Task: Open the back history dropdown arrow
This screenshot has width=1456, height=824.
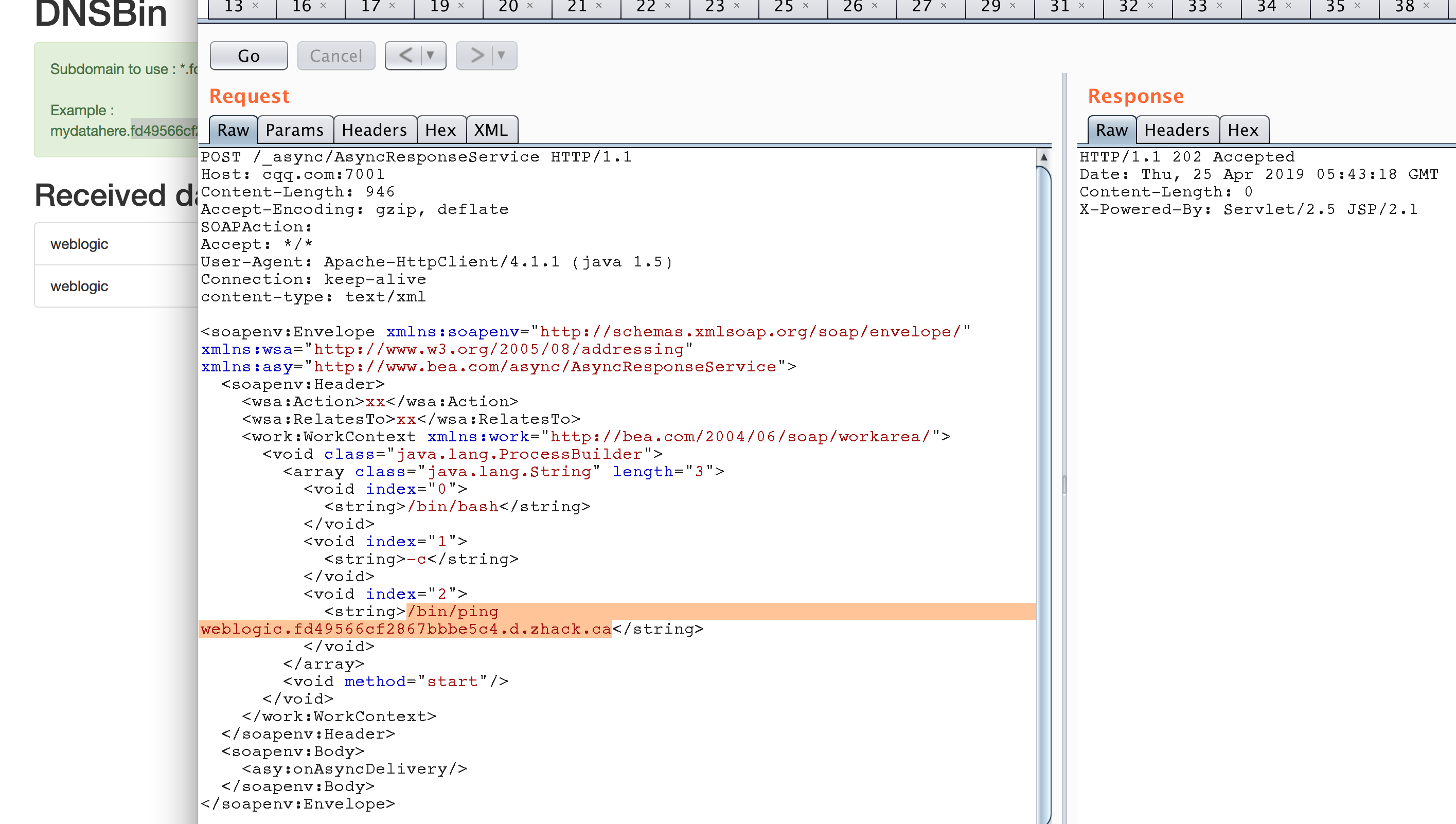Action: pos(431,56)
